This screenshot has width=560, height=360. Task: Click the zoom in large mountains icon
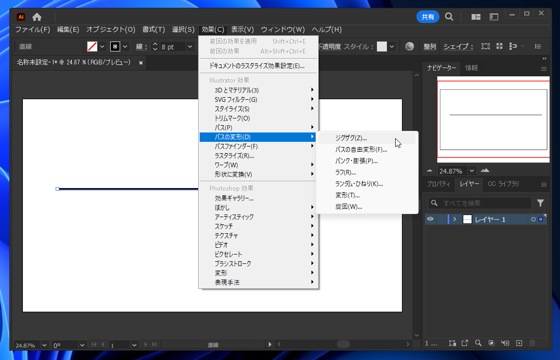[x=485, y=170]
